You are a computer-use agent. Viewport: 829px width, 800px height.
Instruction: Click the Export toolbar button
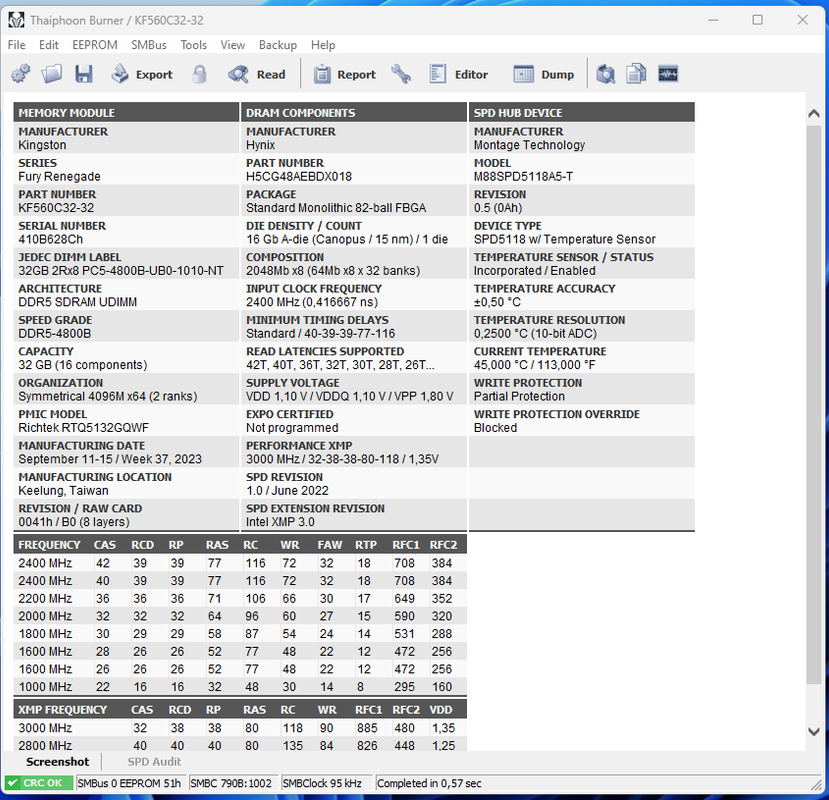click(x=142, y=74)
